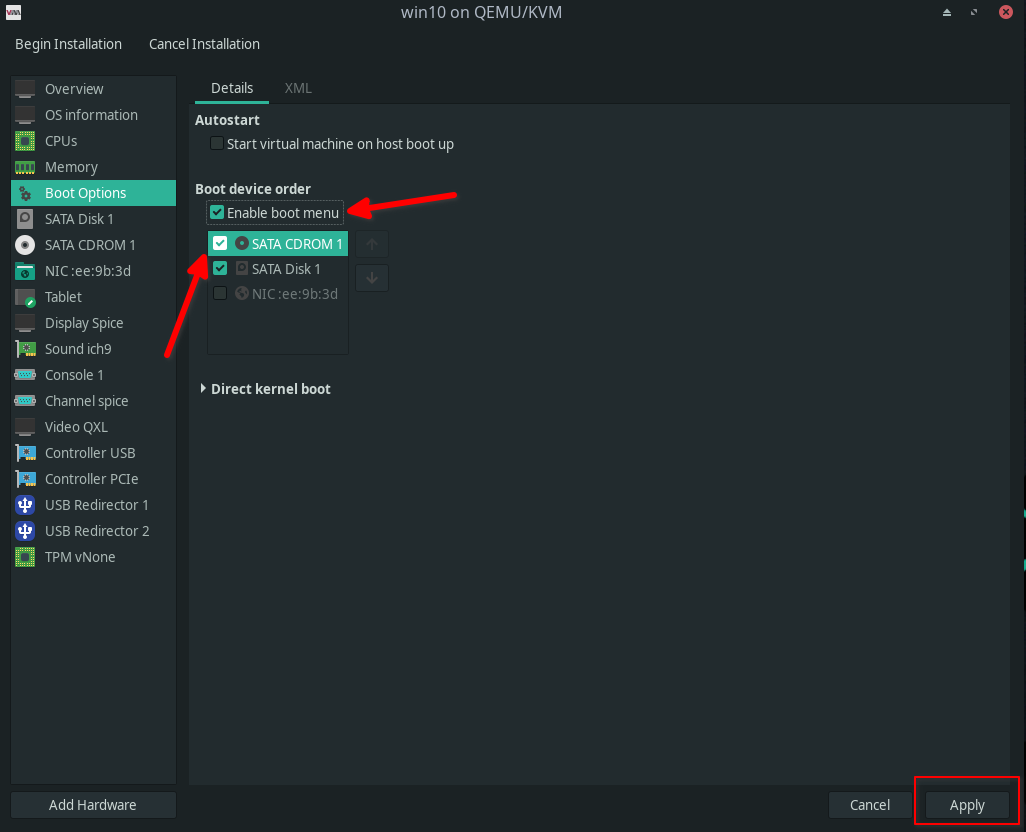The image size is (1026, 832).
Task: Click the Boot Options gears icon
Action: [25, 194]
